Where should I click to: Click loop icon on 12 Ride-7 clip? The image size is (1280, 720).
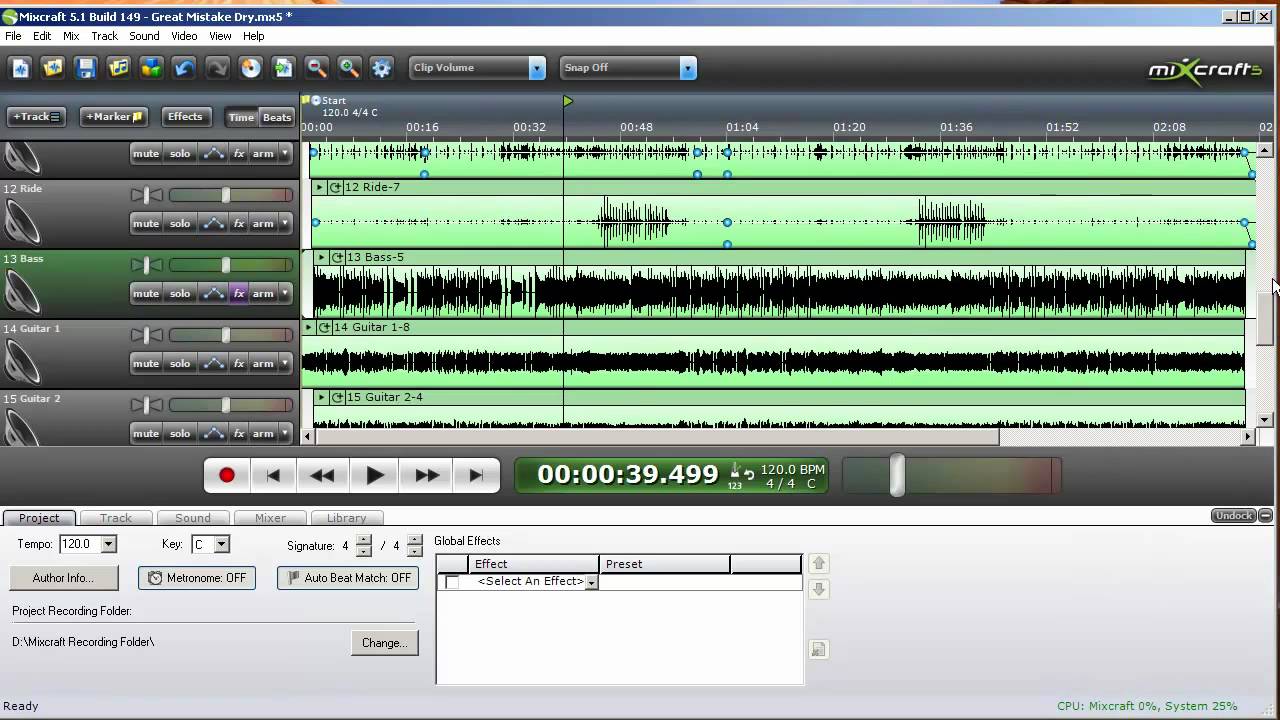pyautogui.click(x=337, y=187)
